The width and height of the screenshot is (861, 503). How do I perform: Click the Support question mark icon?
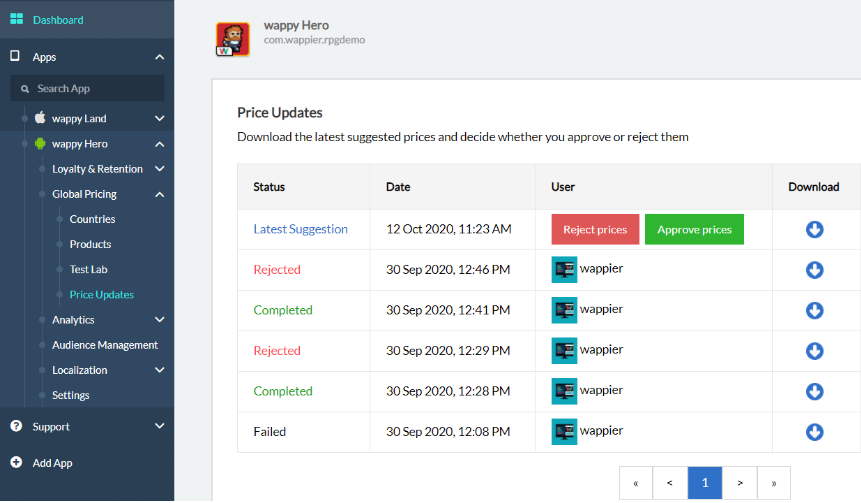tap(16, 426)
